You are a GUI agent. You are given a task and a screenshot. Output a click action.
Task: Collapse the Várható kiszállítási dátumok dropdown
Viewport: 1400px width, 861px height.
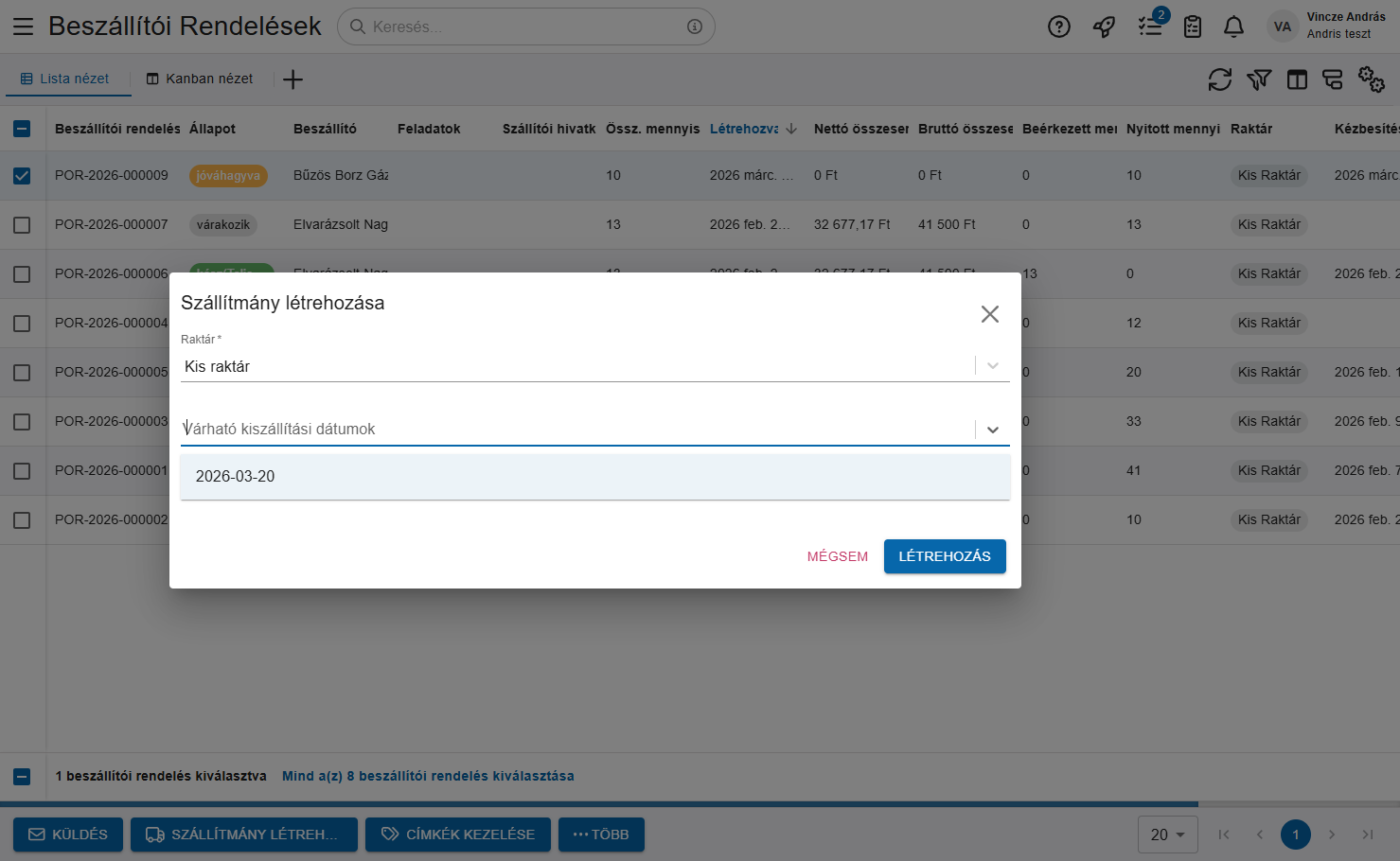click(x=992, y=430)
